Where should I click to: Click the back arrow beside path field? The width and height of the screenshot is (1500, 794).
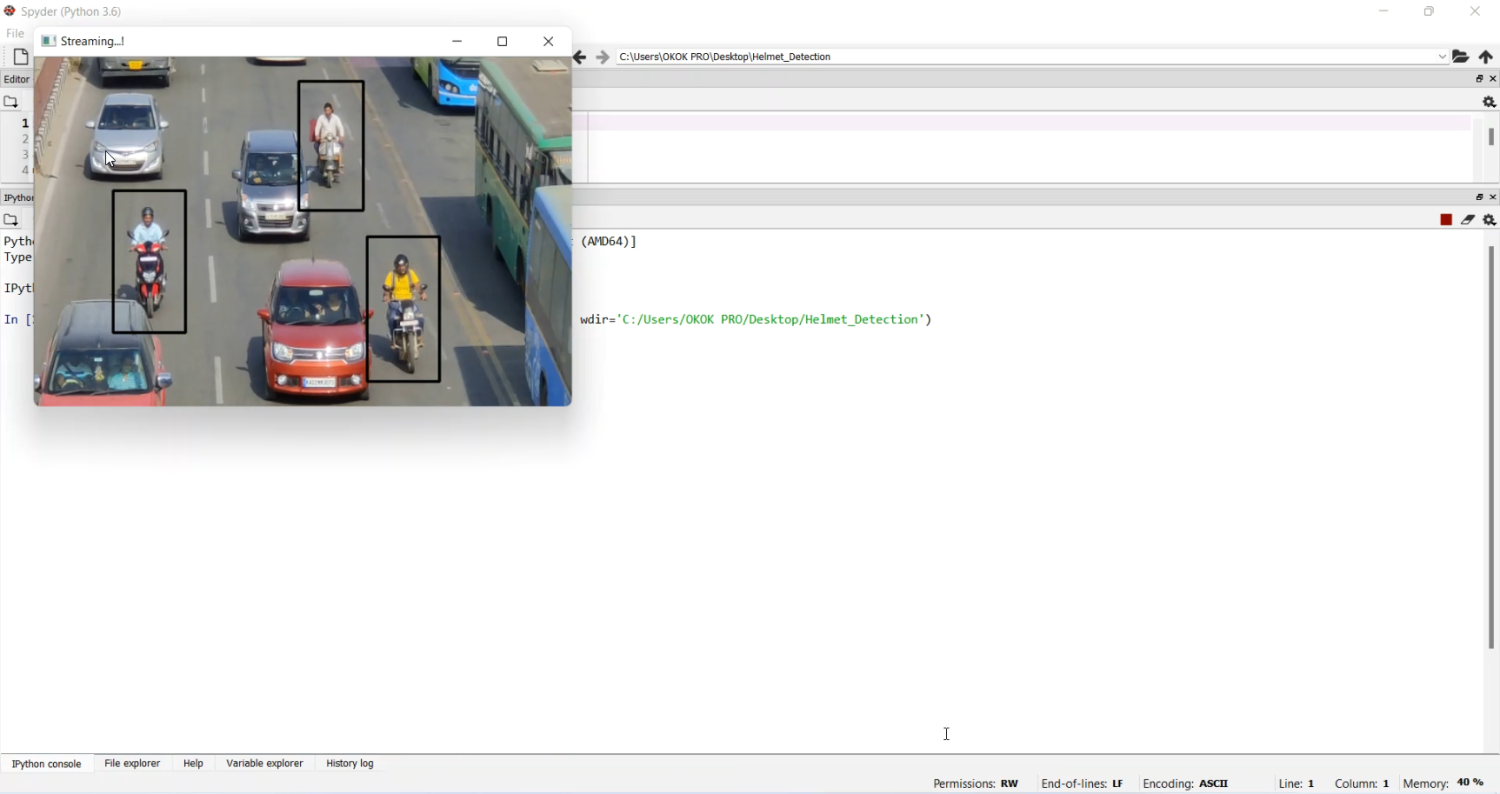click(580, 58)
